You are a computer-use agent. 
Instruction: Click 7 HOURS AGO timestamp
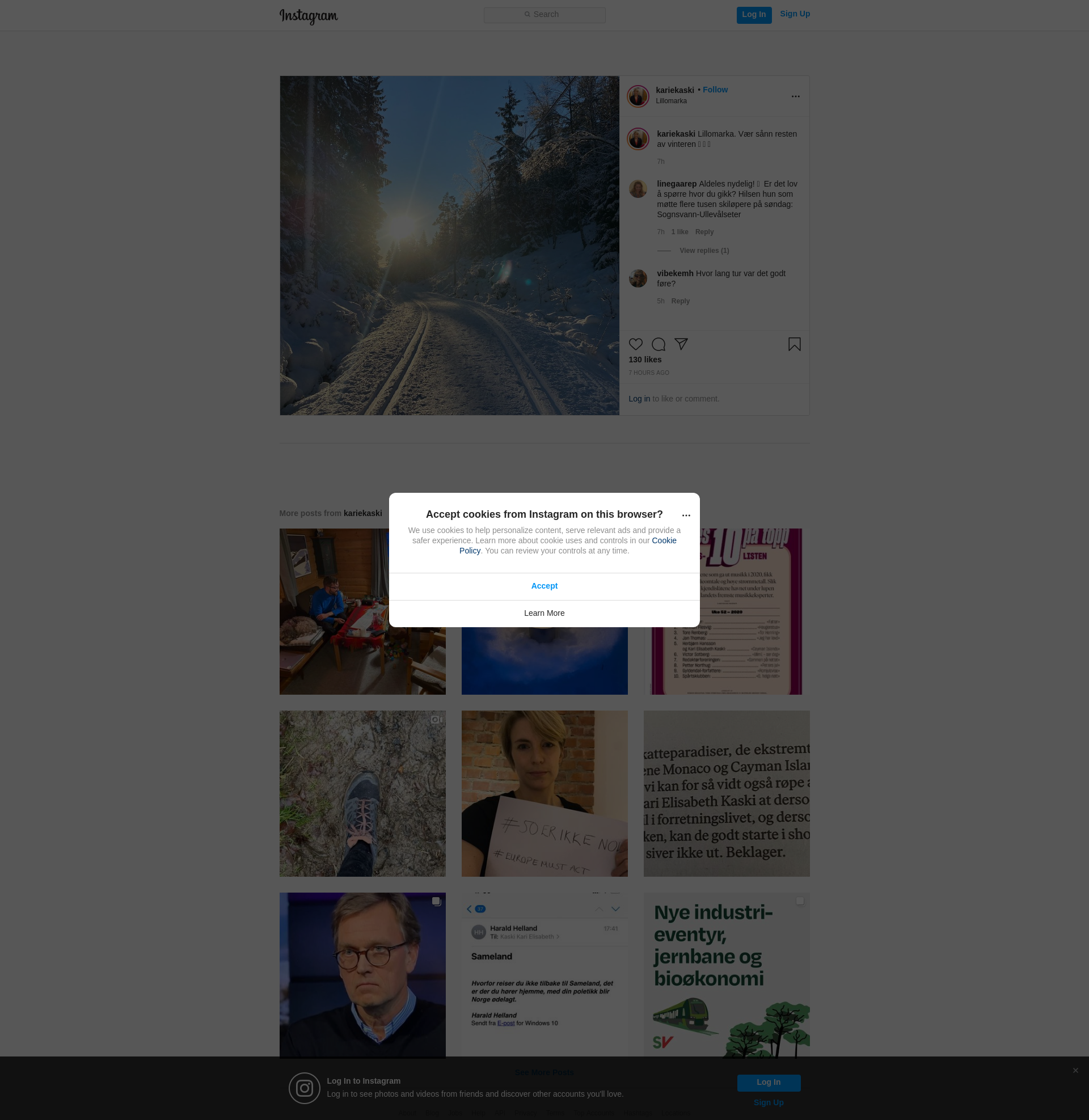coord(649,373)
